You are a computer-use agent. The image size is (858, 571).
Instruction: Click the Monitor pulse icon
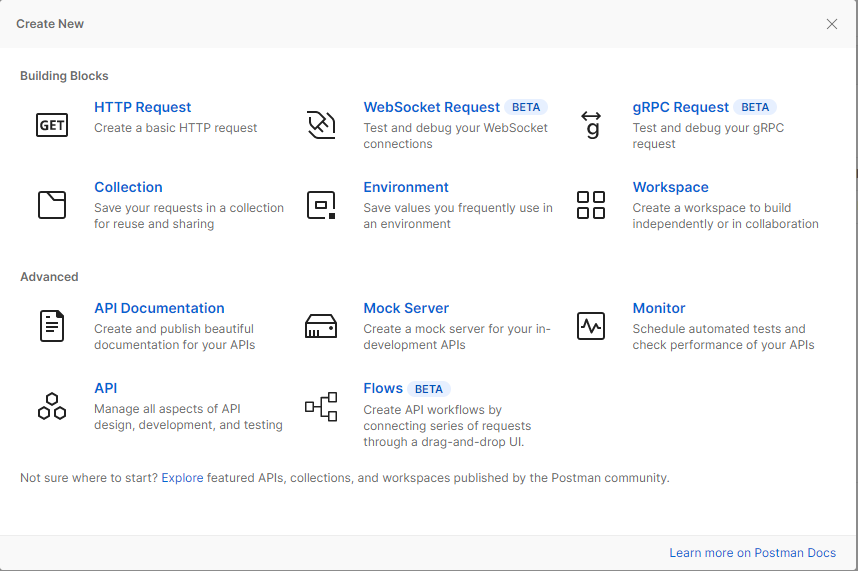point(591,326)
